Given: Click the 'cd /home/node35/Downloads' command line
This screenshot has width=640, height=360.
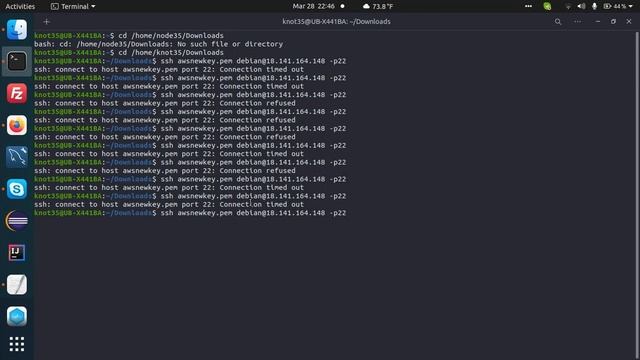Looking at the screenshot, I should 171,36.
